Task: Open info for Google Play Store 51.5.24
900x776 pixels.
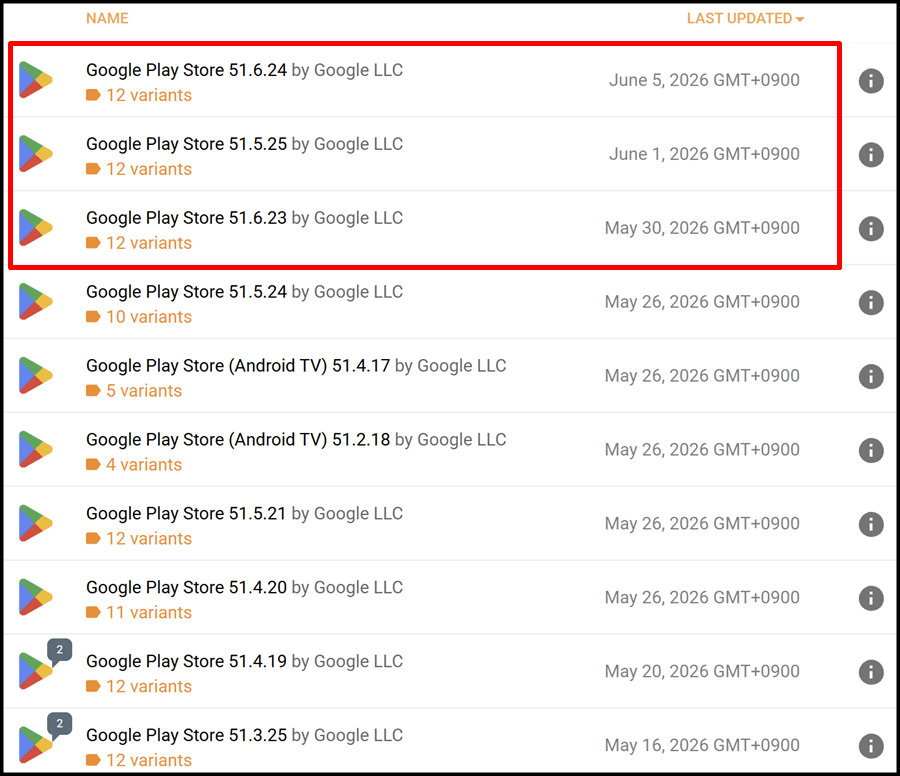Action: (871, 302)
